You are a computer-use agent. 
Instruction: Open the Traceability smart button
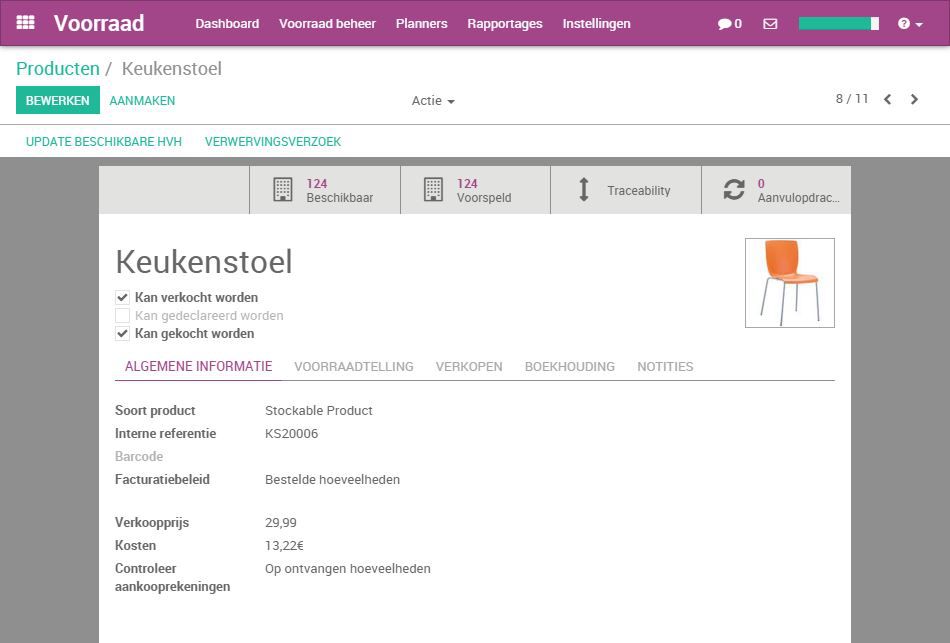[626, 189]
